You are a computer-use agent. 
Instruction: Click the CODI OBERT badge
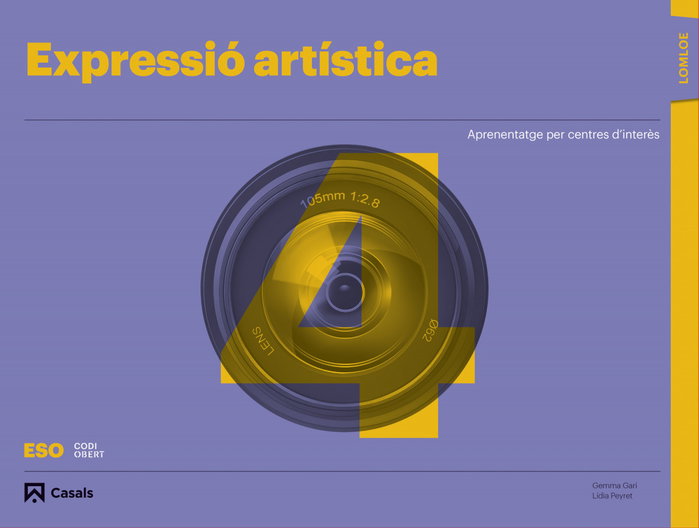coord(89,450)
